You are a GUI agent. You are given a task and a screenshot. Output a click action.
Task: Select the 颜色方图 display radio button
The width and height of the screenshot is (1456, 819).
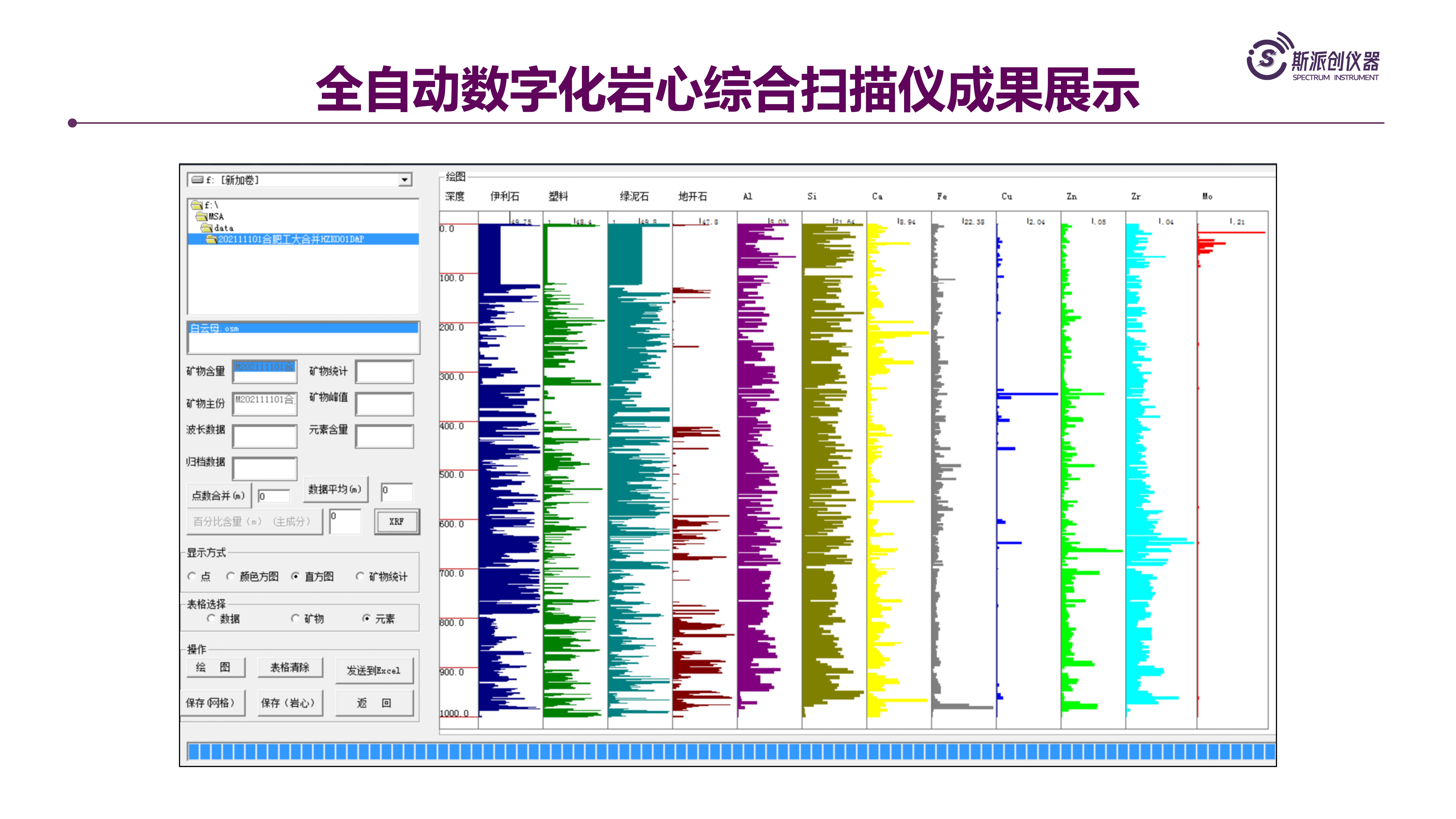tap(231, 577)
